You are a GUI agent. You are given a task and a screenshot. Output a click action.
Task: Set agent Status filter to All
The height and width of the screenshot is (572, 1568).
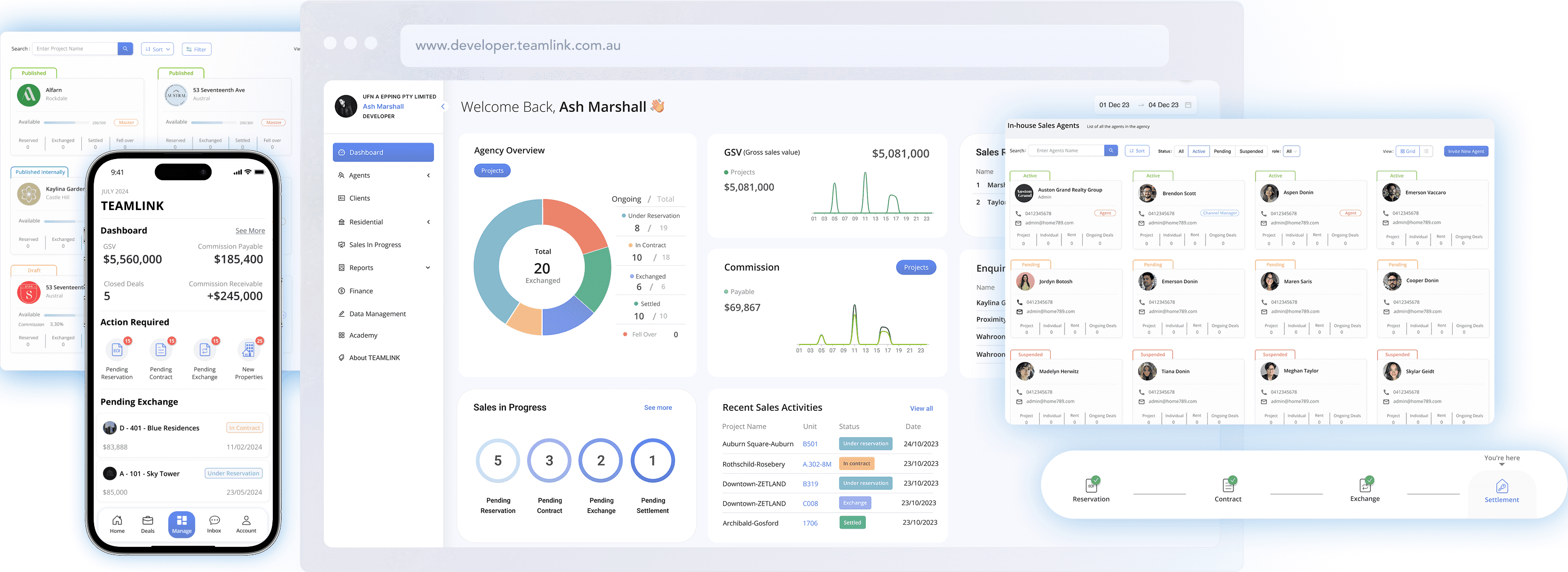[1181, 151]
